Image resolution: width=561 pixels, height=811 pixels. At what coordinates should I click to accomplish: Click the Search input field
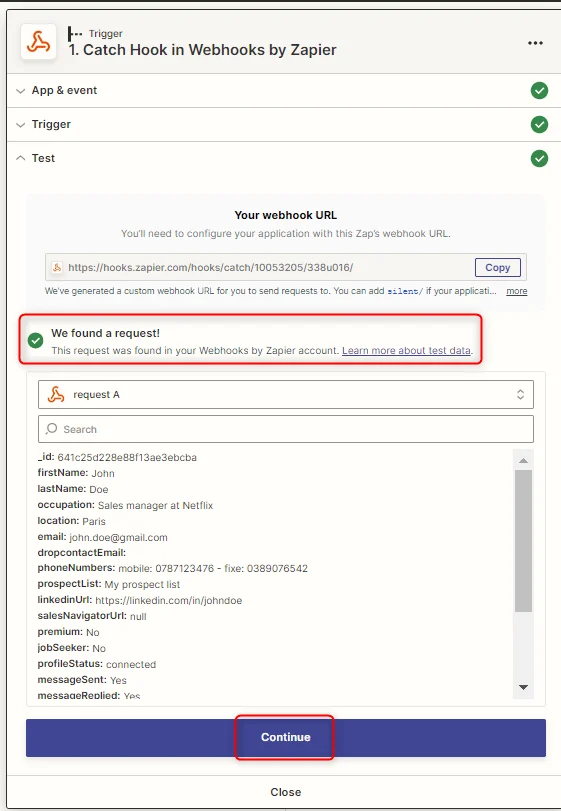point(286,429)
